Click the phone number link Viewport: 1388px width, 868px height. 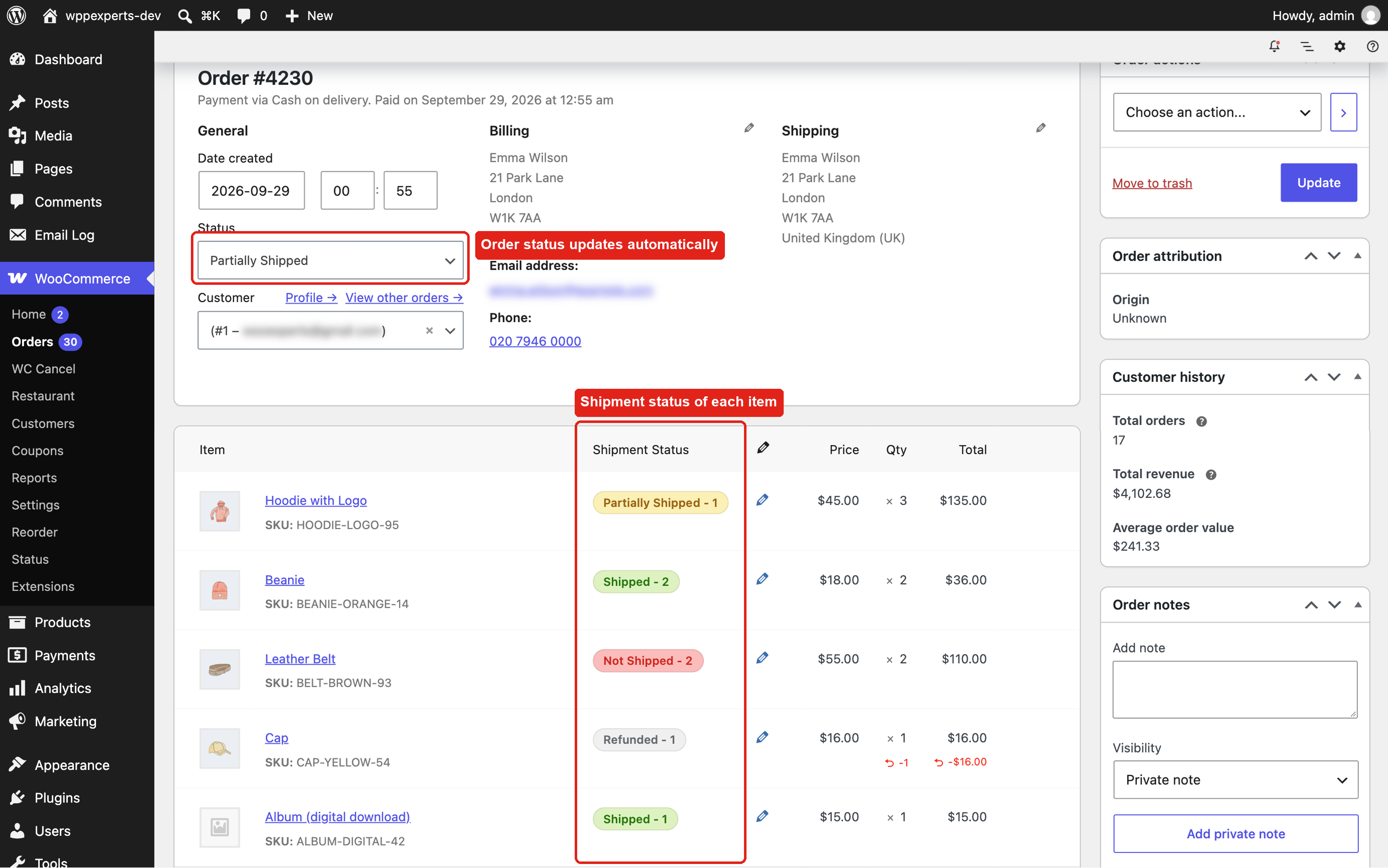535,341
